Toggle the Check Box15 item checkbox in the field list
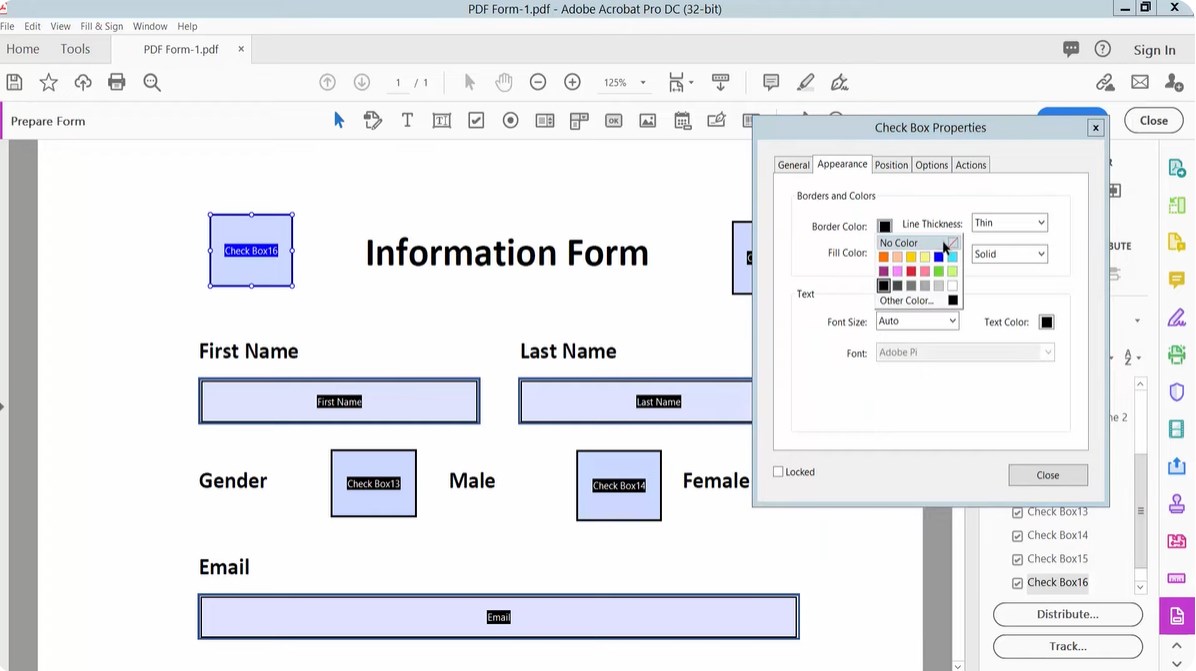 click(1017, 559)
